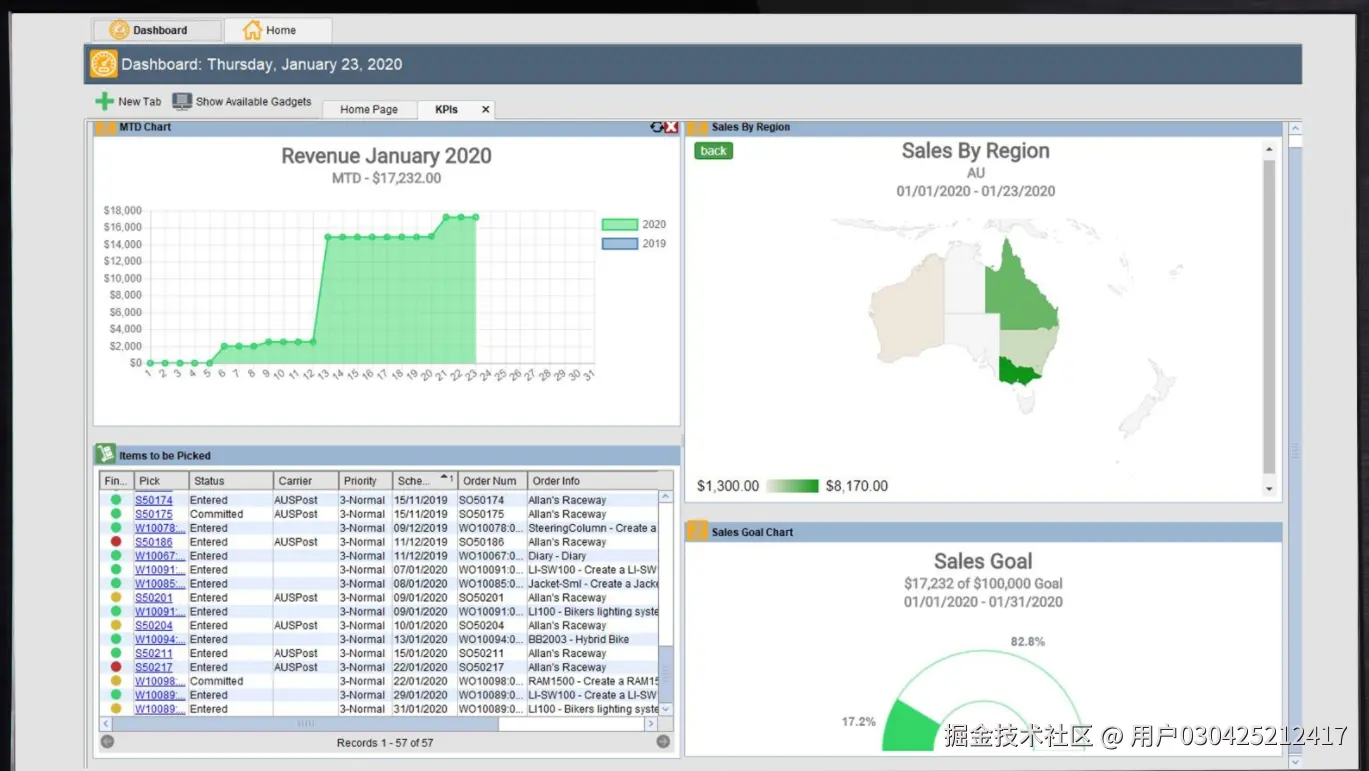The width and height of the screenshot is (1369, 771).
Task: Click the Items to be Picked cart icon
Action: (106, 455)
